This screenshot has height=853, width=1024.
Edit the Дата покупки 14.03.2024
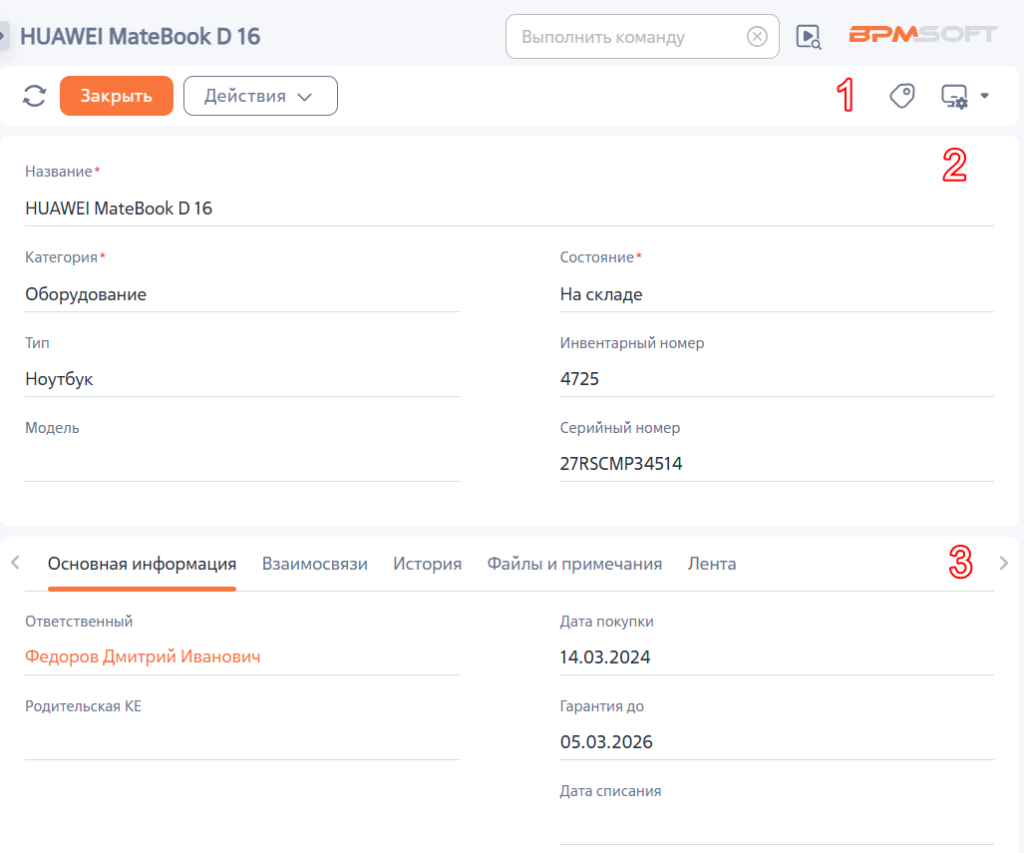pos(776,657)
